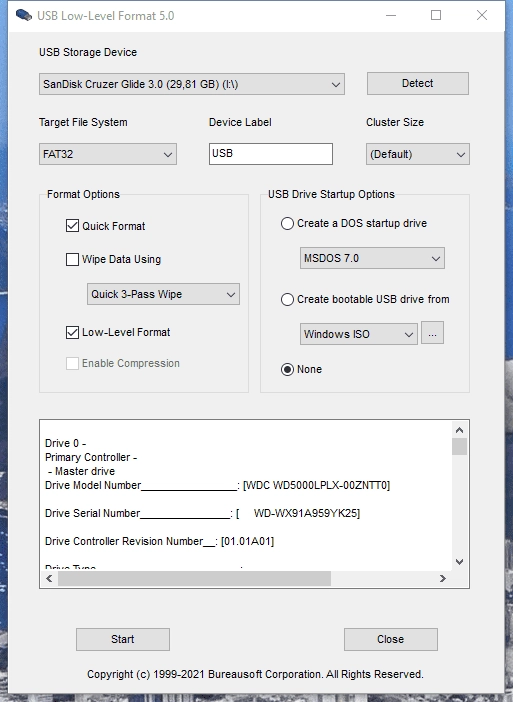Viewport: 513px width, 702px height.
Task: Click the vertical scrollbar thumb in log
Action: click(459, 446)
